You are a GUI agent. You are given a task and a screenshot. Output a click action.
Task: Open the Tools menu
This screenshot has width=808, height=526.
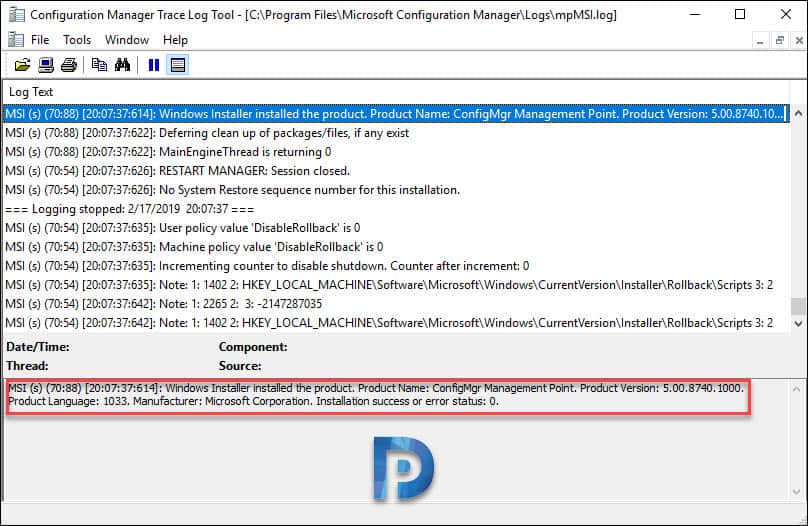point(77,40)
